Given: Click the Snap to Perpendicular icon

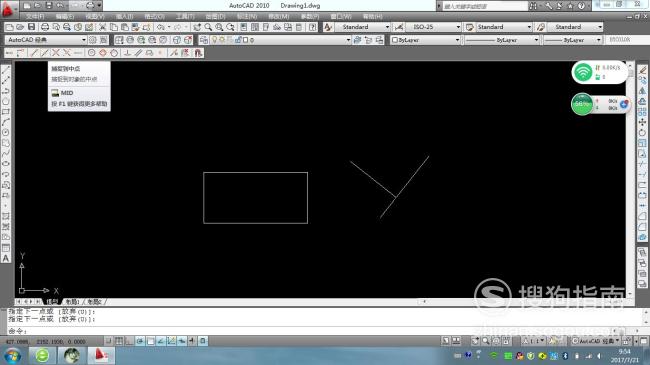Looking at the screenshot, I should coord(127,53).
